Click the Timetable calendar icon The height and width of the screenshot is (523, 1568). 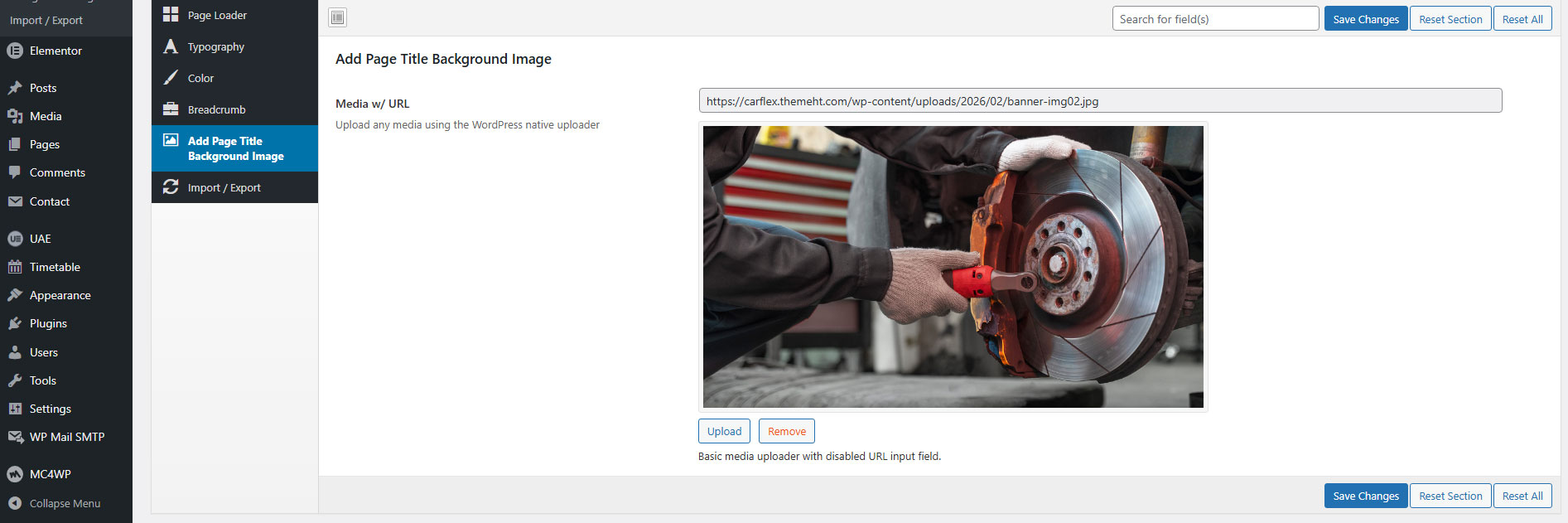15,267
